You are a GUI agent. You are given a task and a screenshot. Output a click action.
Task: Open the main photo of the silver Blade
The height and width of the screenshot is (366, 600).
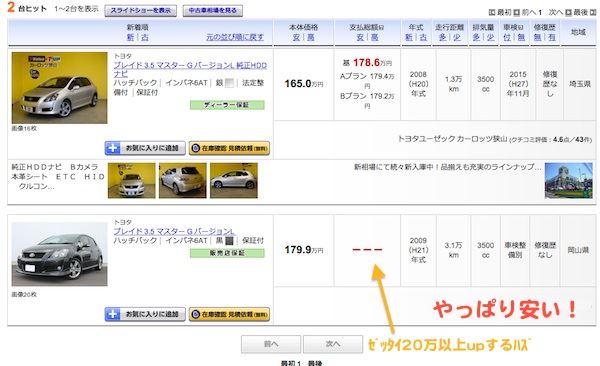(x=60, y=88)
